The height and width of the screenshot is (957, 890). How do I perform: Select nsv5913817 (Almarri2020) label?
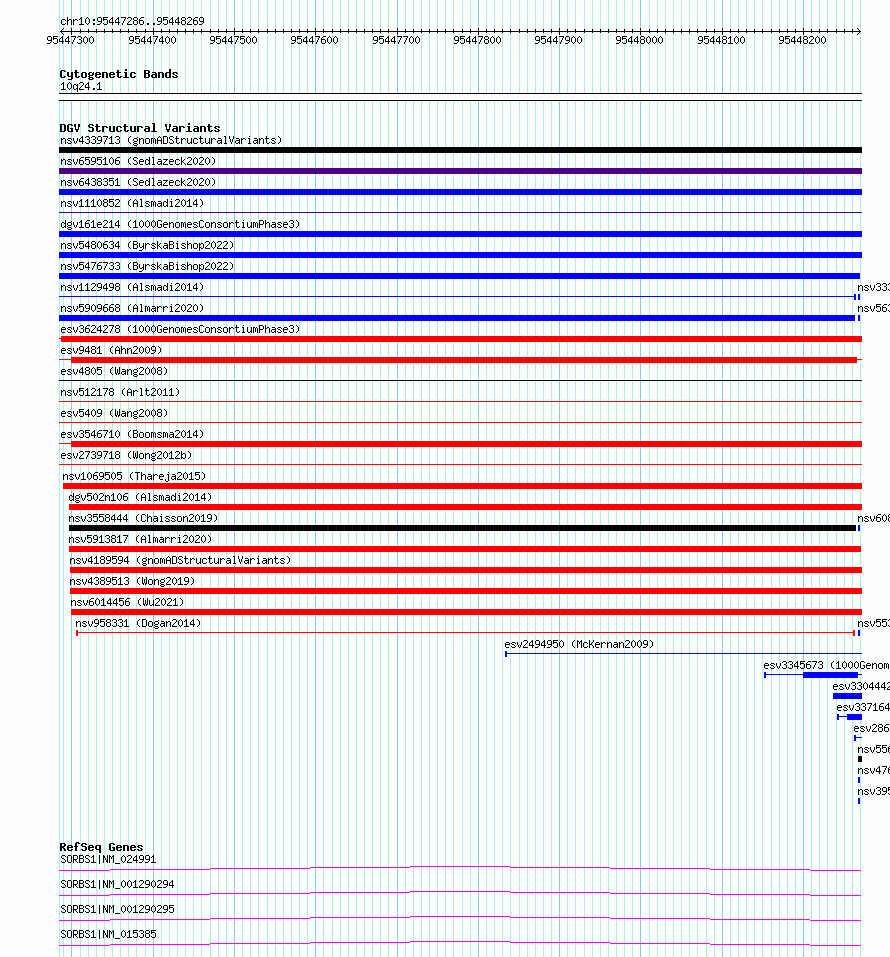[x=140, y=540]
